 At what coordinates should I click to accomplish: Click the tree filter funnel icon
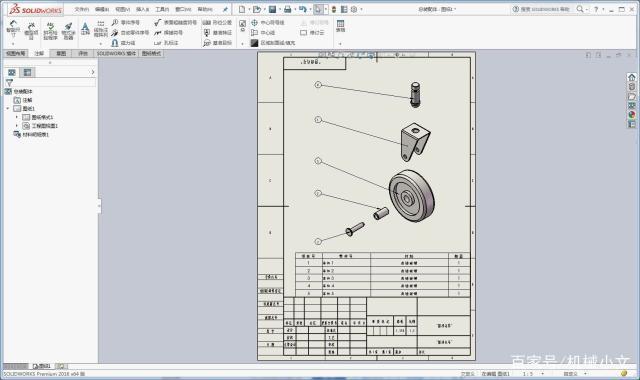pos(9,83)
